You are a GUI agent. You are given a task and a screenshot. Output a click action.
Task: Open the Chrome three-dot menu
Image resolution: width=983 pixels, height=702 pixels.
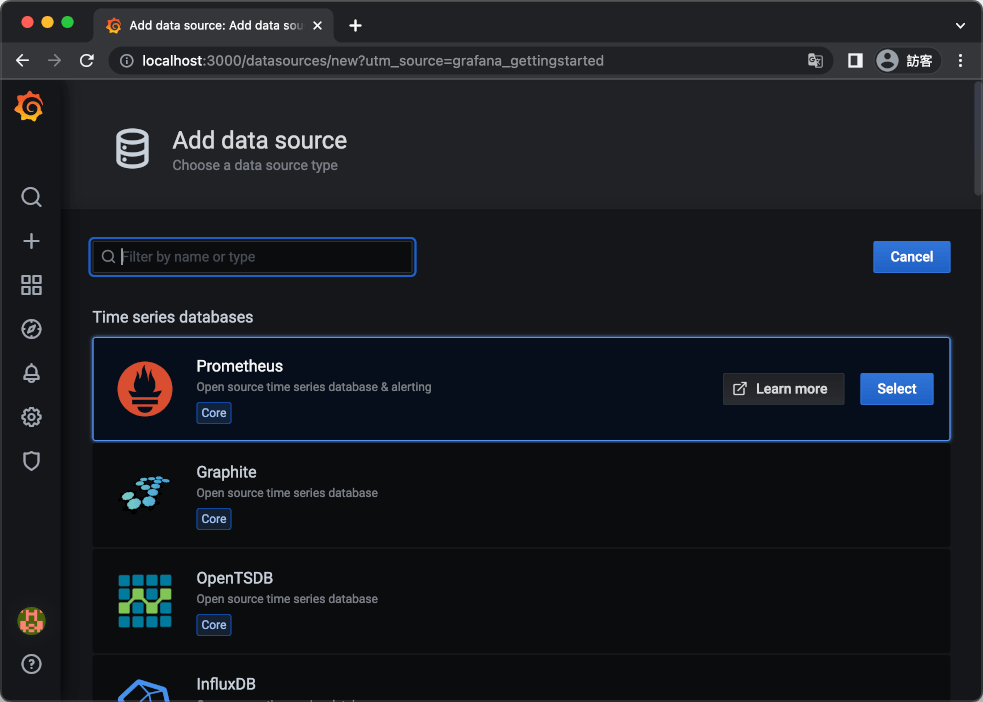[960, 61]
